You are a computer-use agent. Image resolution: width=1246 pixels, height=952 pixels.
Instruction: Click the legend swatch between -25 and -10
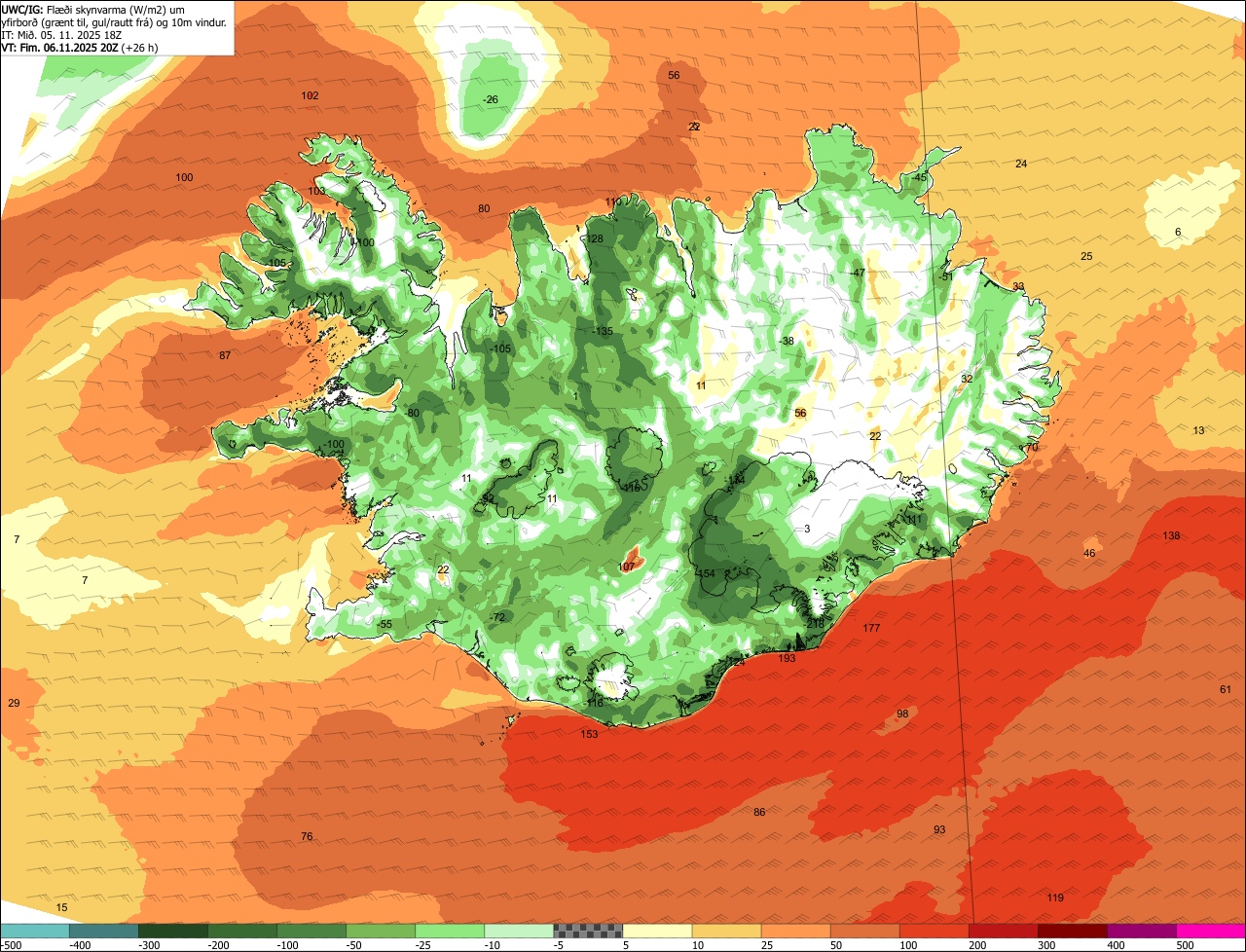pyautogui.click(x=450, y=931)
